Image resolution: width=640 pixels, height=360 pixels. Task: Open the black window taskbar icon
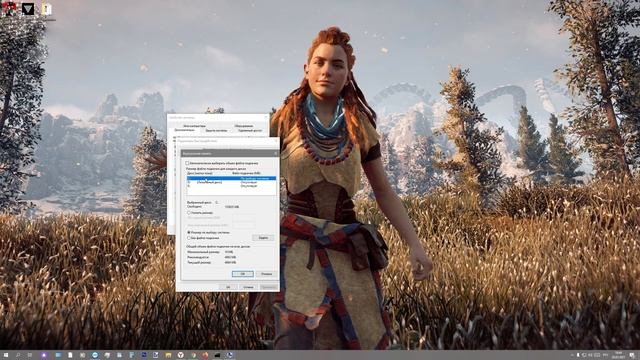[x=217, y=356]
